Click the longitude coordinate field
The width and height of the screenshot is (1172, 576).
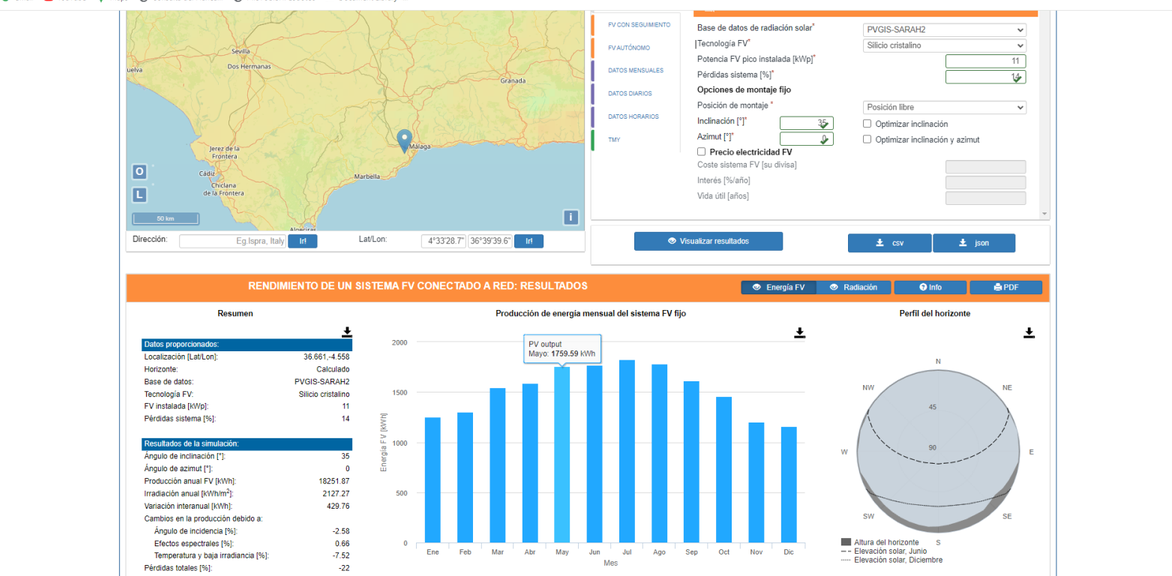coord(444,241)
